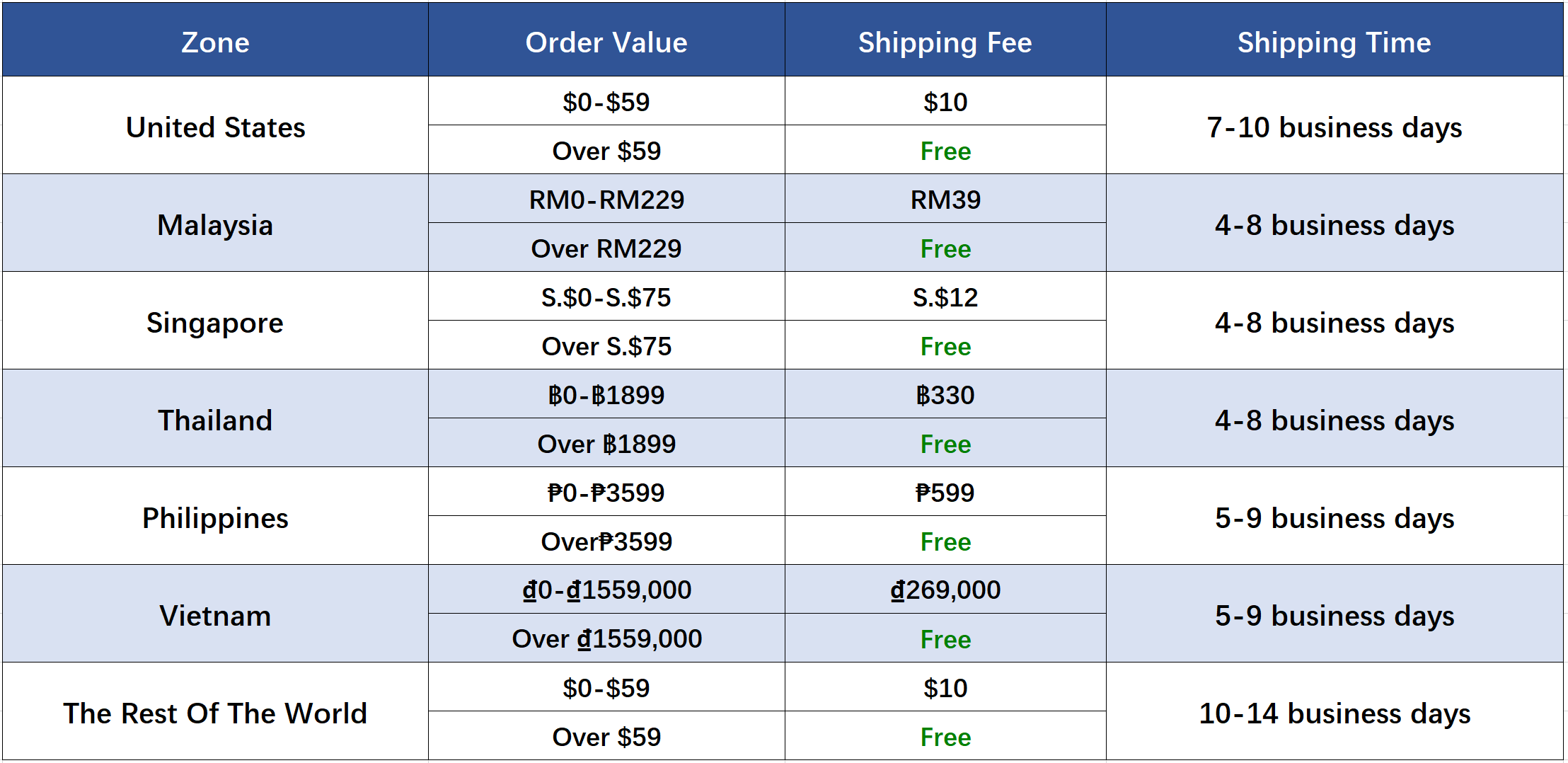Select the RM0-RM229 order value cell
Screen dimensions: 1568x763
tap(606, 200)
